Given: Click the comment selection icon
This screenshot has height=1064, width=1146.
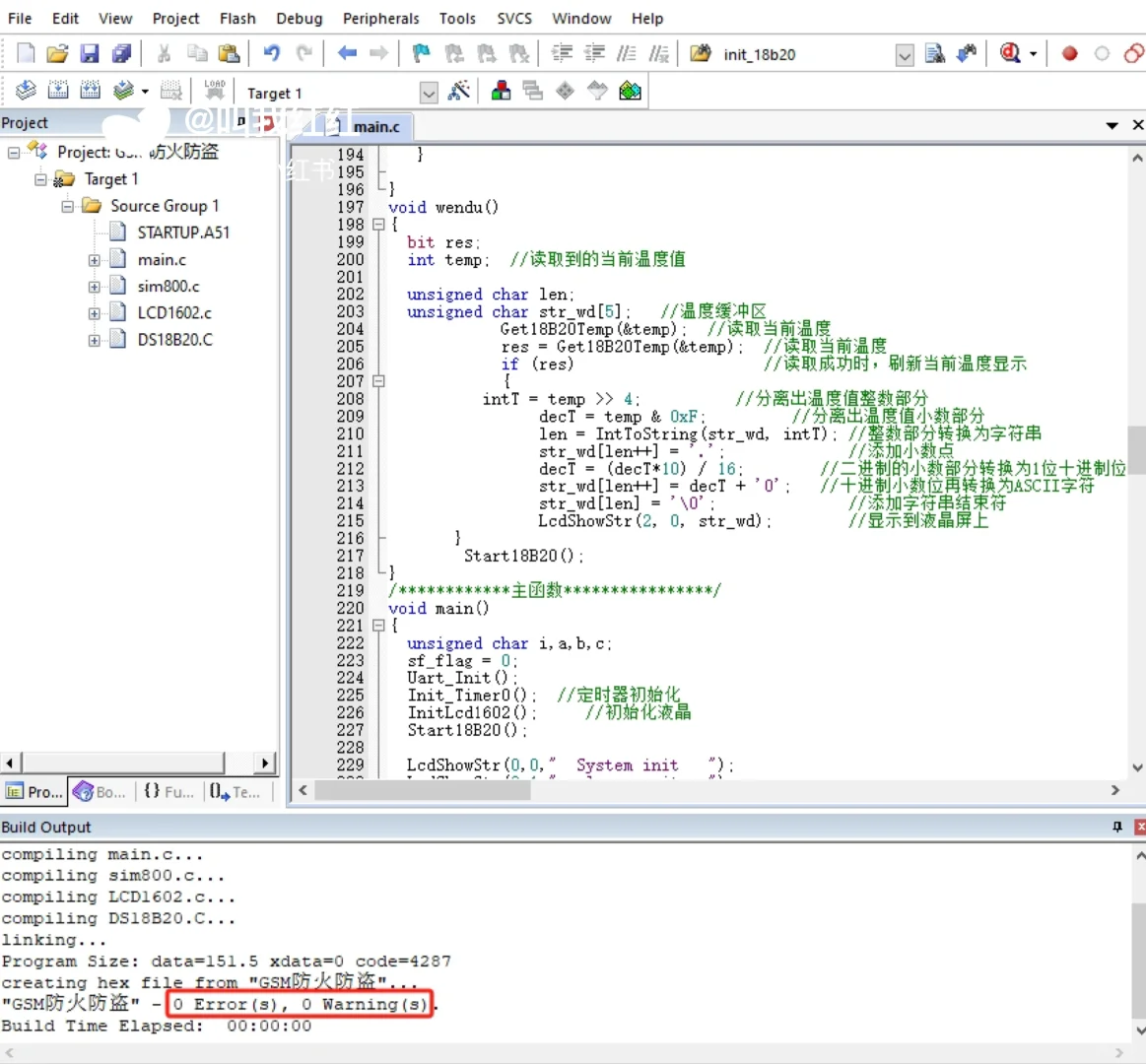Looking at the screenshot, I should [627, 53].
